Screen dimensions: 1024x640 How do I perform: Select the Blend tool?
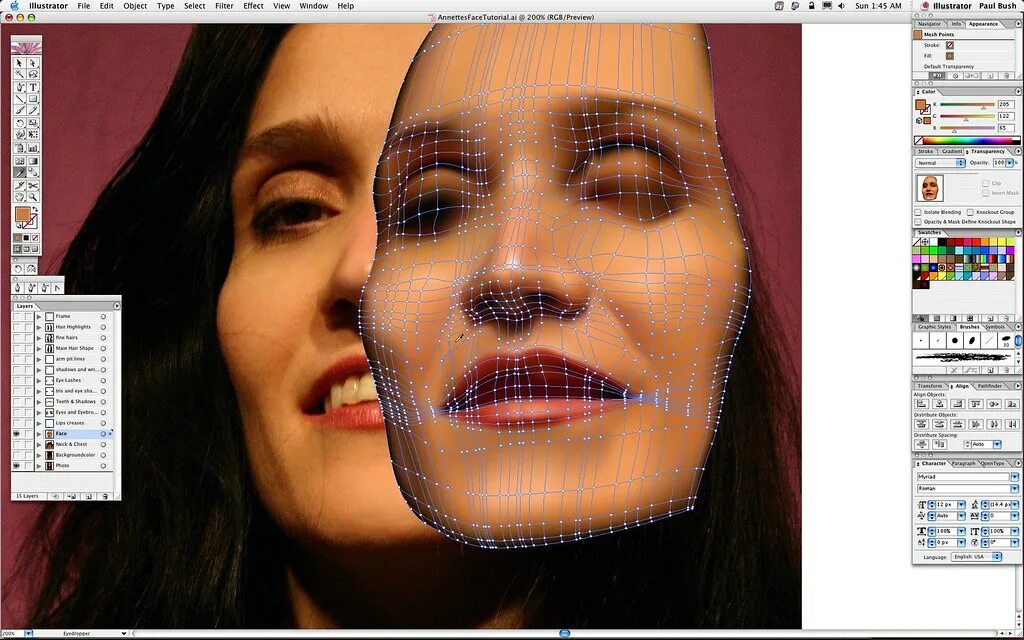click(x=33, y=172)
